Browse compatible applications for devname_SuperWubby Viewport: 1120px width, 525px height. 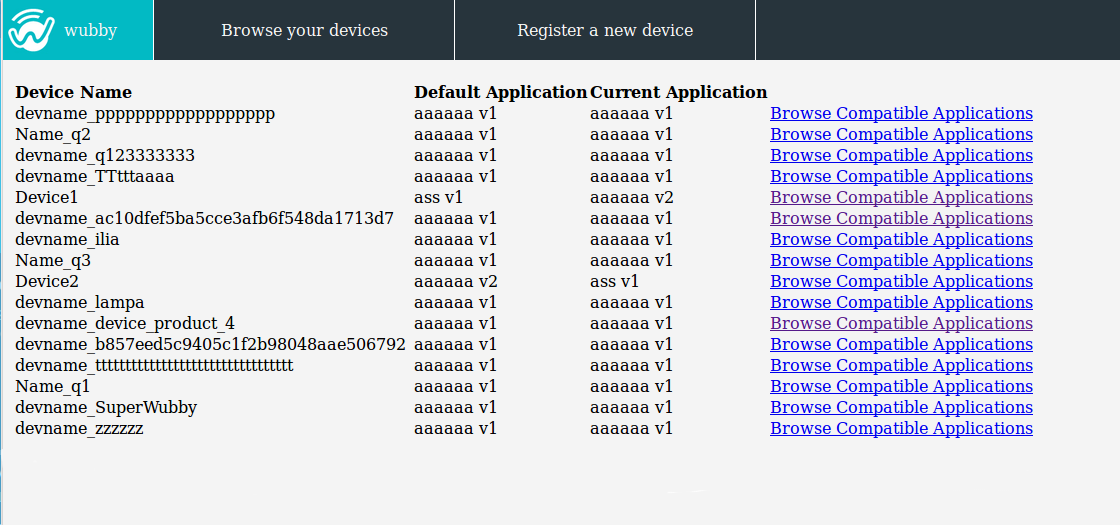coord(901,407)
